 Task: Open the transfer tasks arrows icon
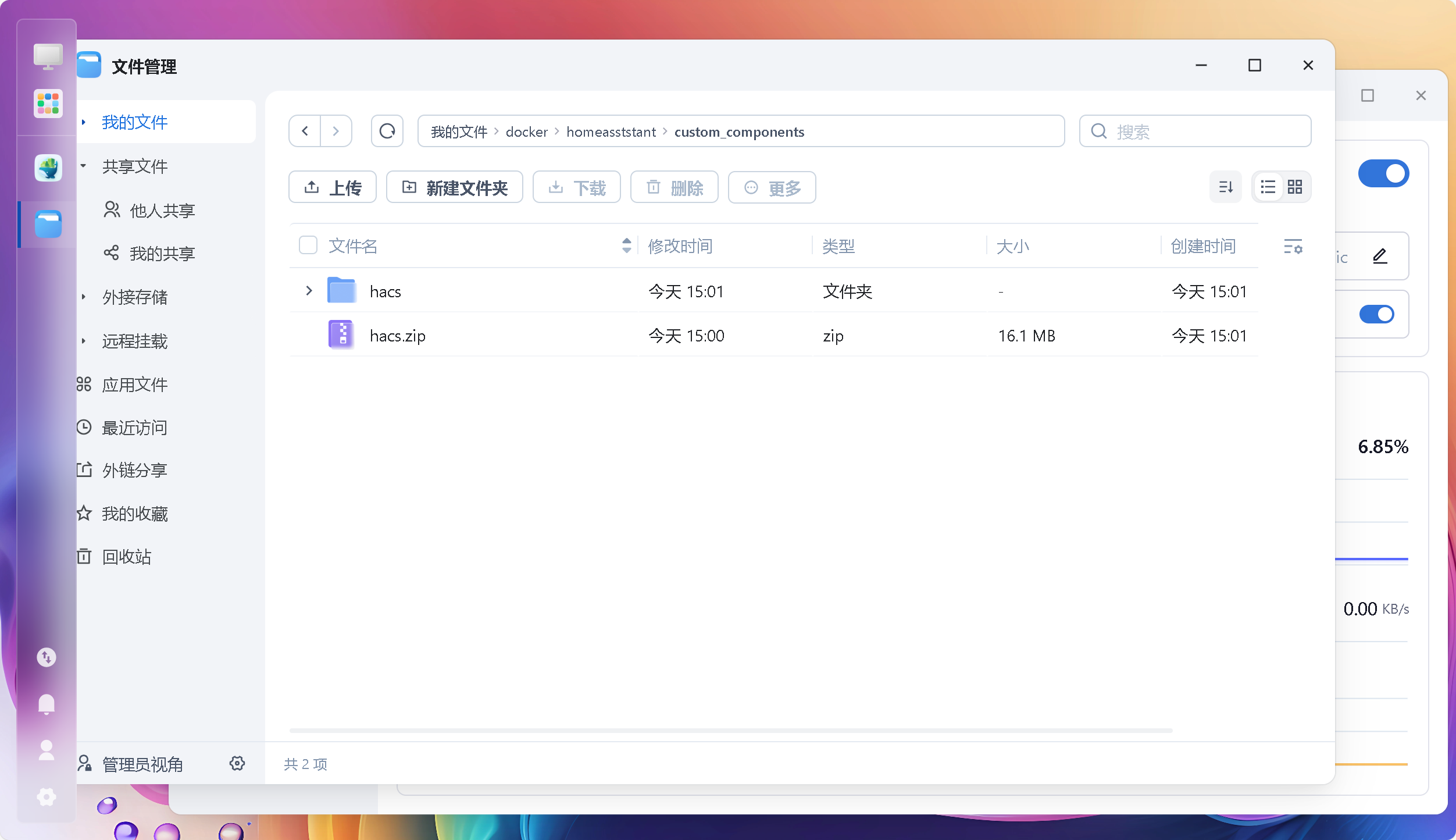pyautogui.click(x=47, y=657)
